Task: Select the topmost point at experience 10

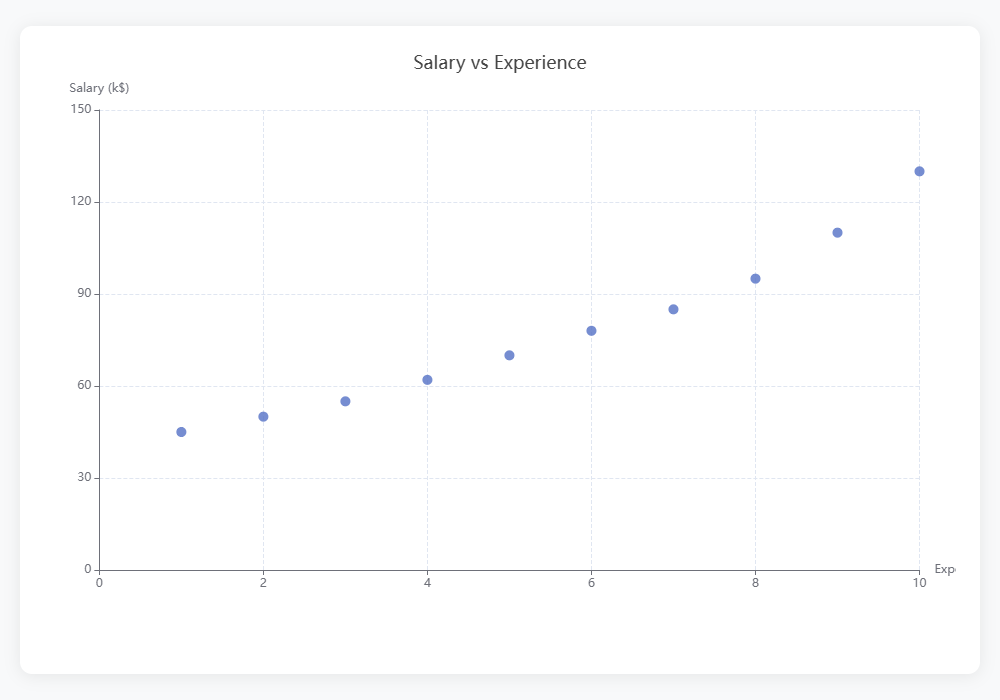Action: point(919,171)
